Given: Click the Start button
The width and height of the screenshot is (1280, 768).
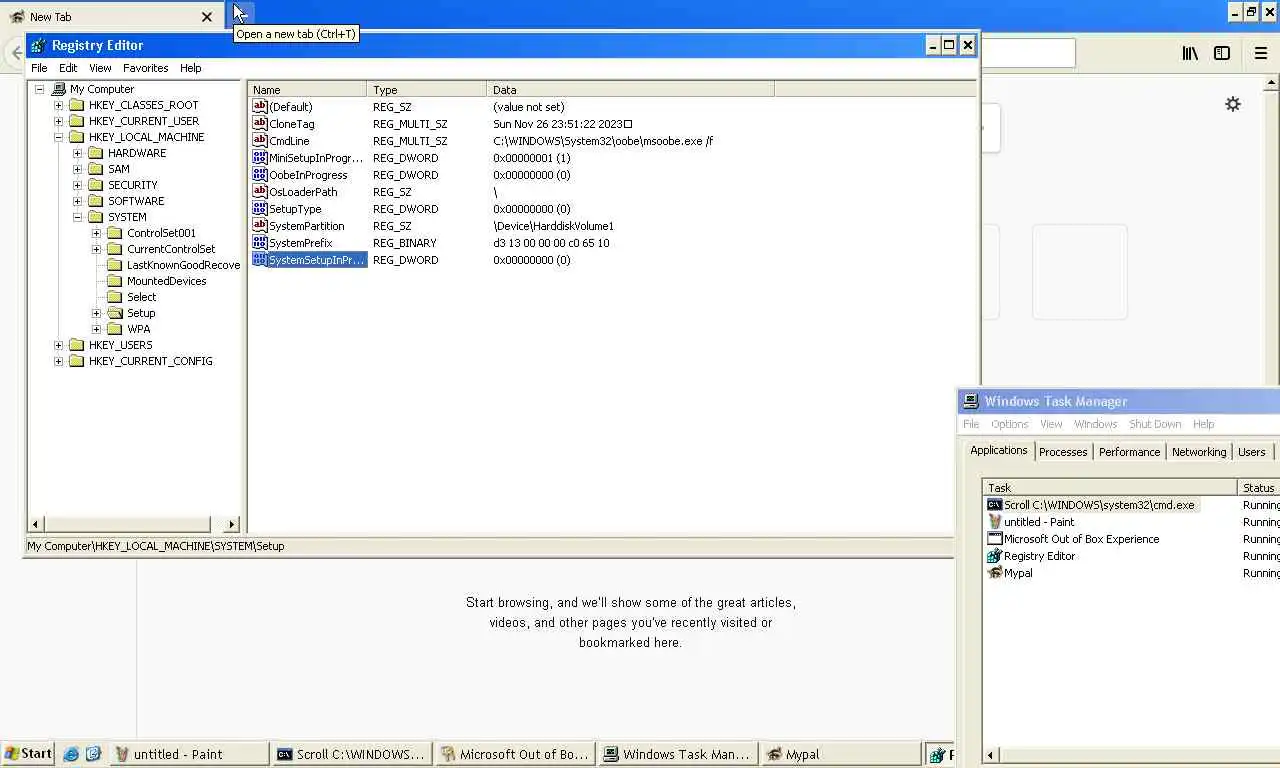Looking at the screenshot, I should [29, 754].
